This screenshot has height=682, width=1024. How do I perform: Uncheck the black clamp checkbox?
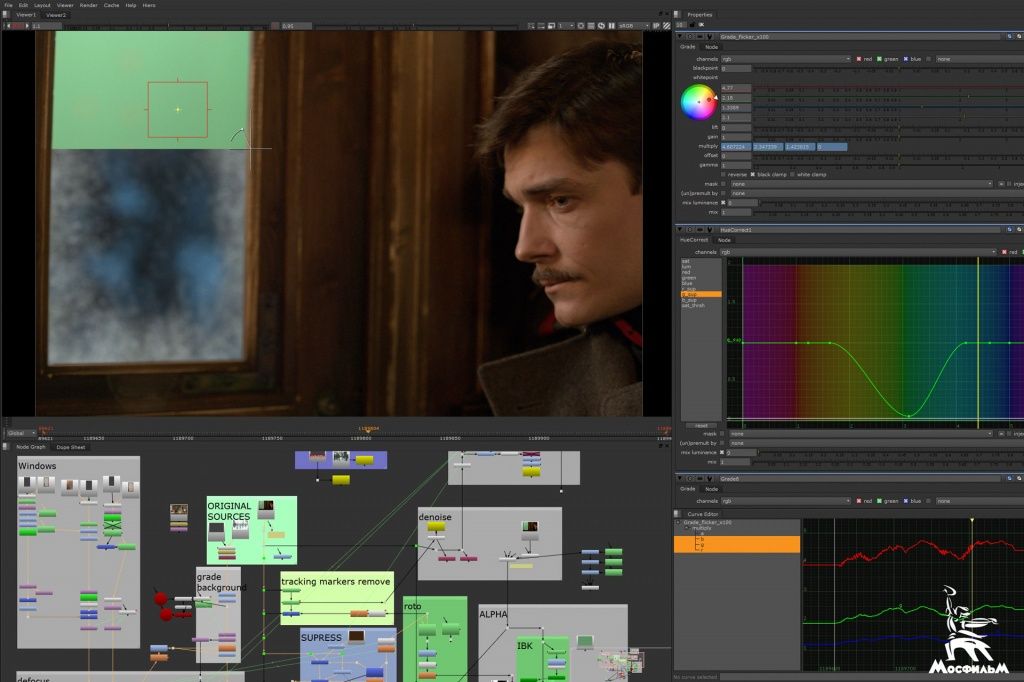(752, 174)
